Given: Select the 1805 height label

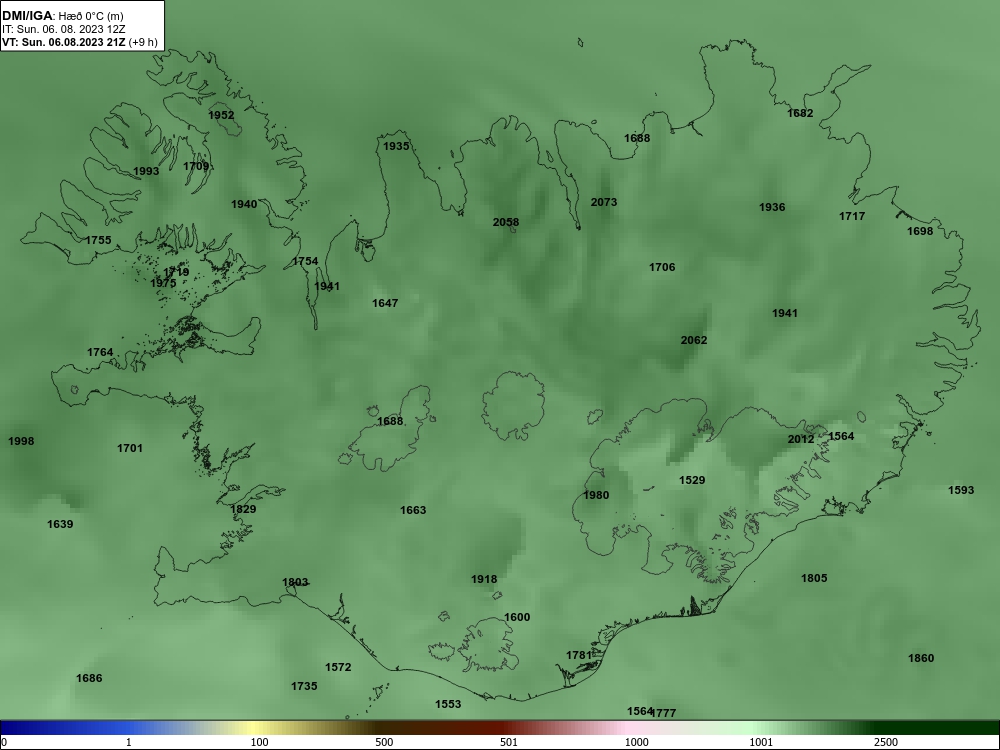Looking at the screenshot, I should tap(814, 578).
